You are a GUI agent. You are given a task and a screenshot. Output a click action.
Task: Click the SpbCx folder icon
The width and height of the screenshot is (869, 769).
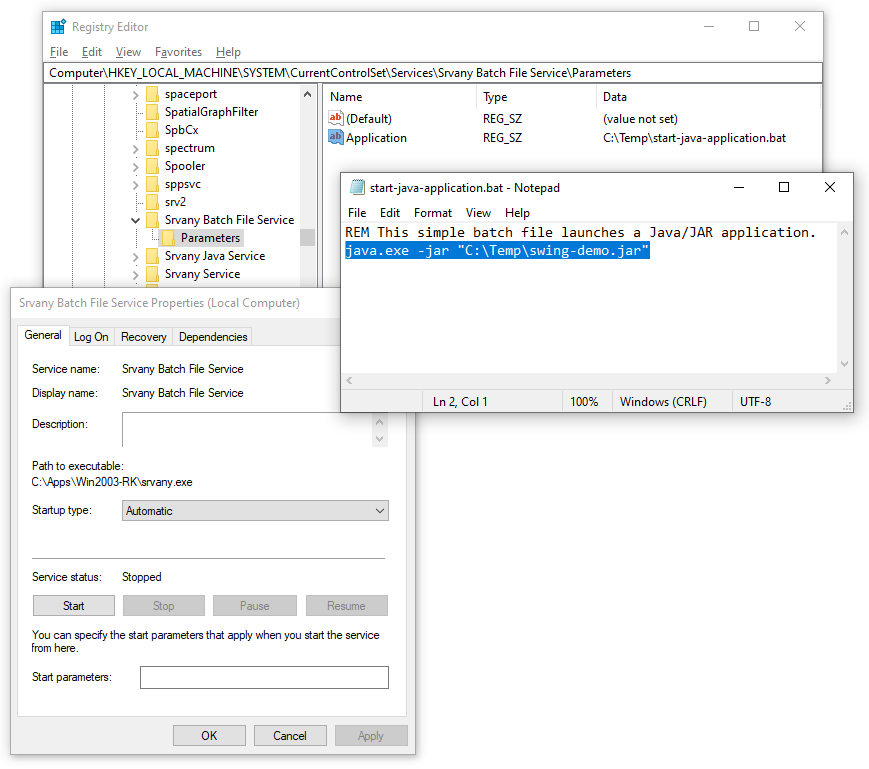152,130
